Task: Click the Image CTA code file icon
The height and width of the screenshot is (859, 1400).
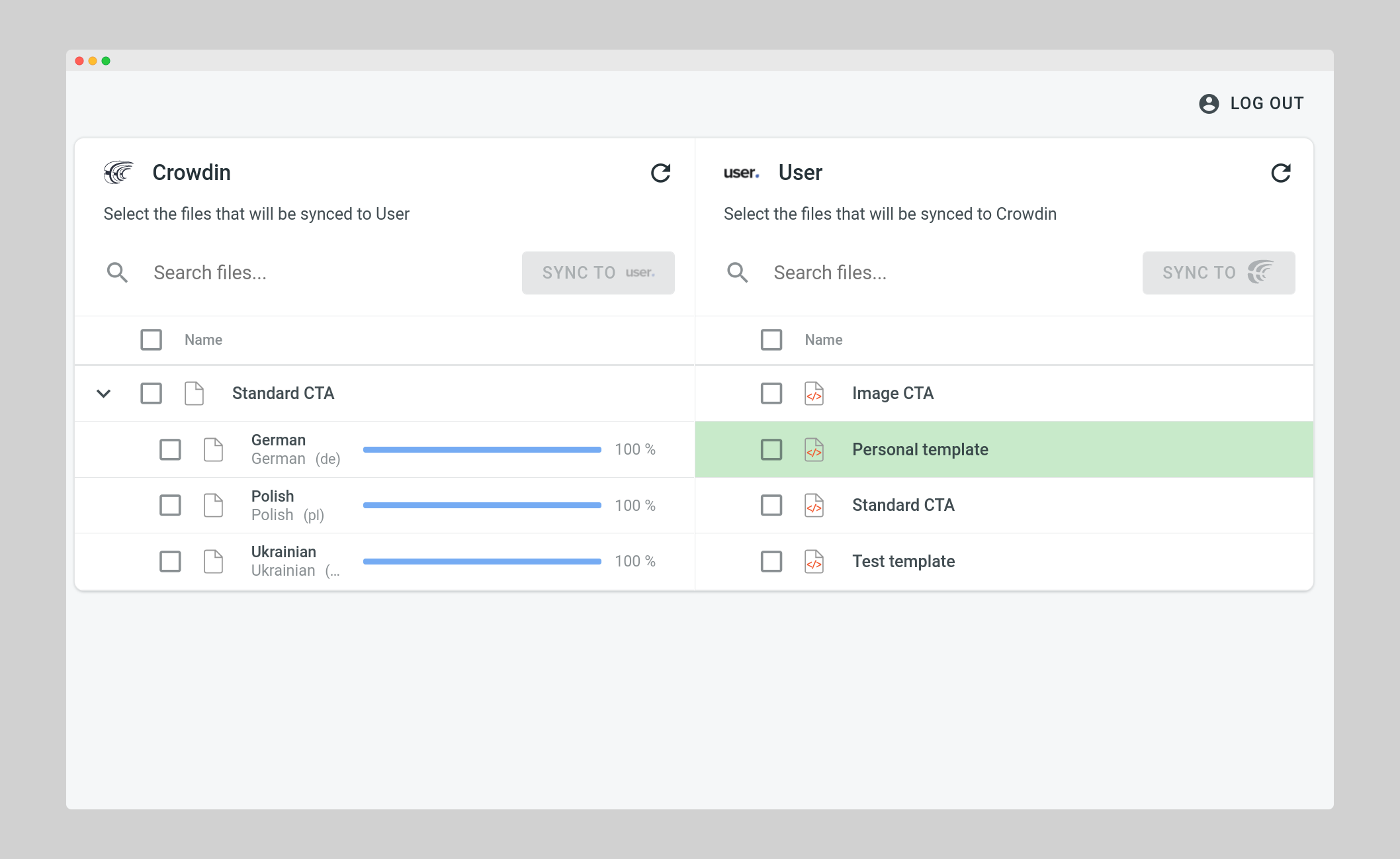Action: (814, 393)
